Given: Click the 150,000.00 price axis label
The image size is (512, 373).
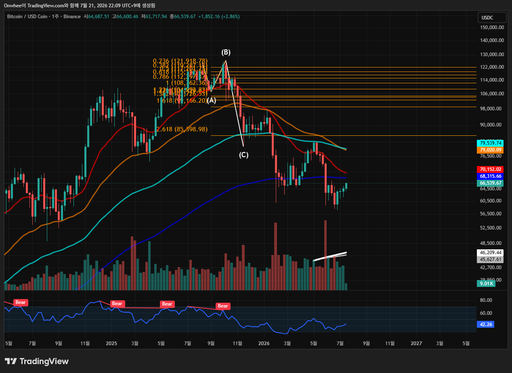Looking at the screenshot, I should coord(492,27).
